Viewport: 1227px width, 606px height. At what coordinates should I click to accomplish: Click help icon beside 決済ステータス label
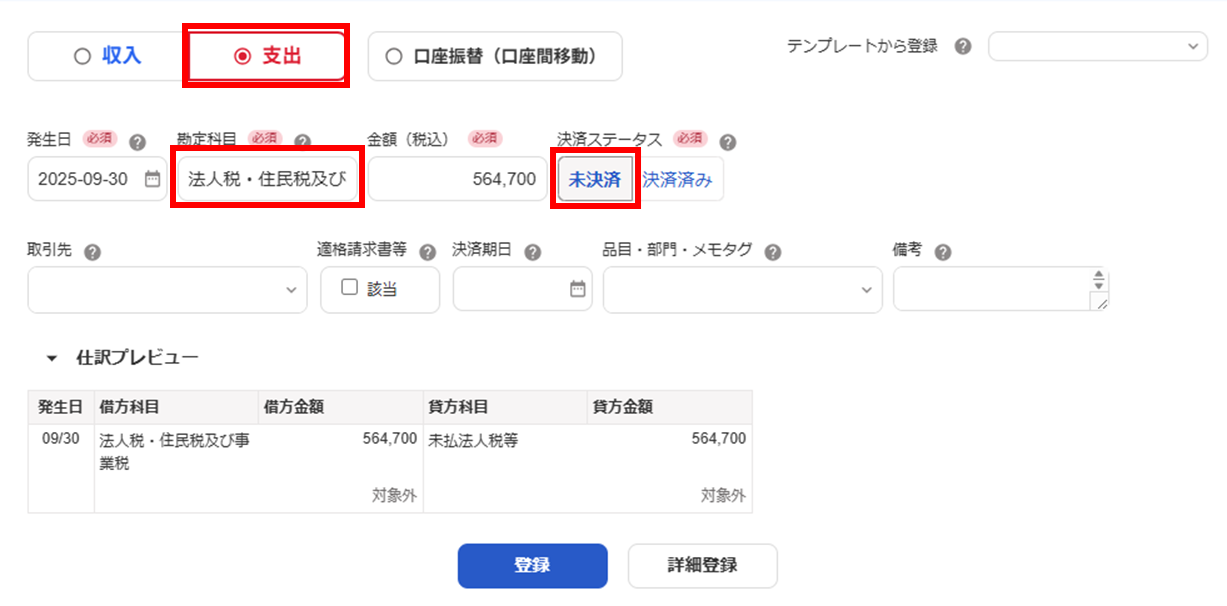pos(728,142)
